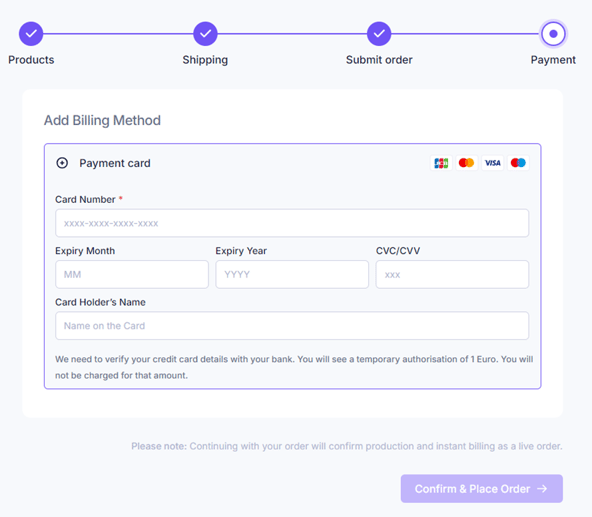This screenshot has width=592, height=517.
Task: Click the Products step checkmark circle
Action: tap(31, 34)
